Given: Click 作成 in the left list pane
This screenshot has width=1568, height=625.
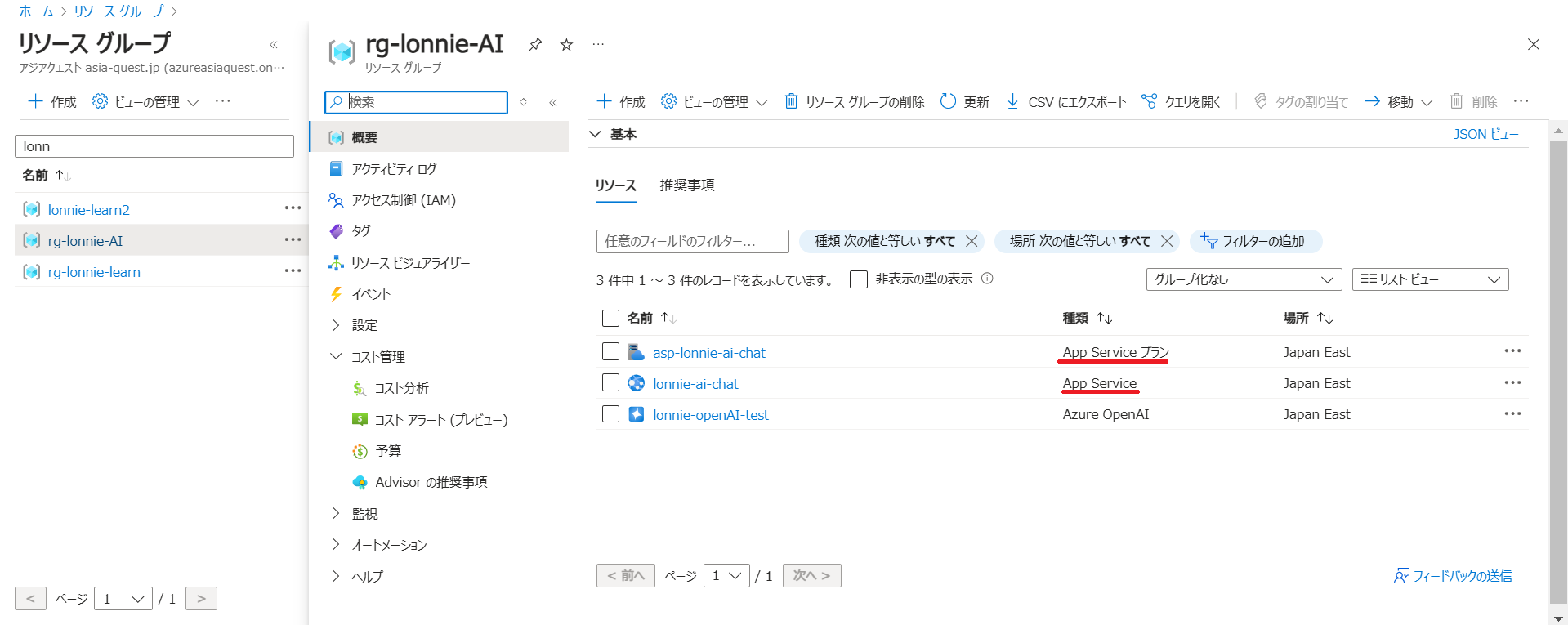Looking at the screenshot, I should (52, 101).
